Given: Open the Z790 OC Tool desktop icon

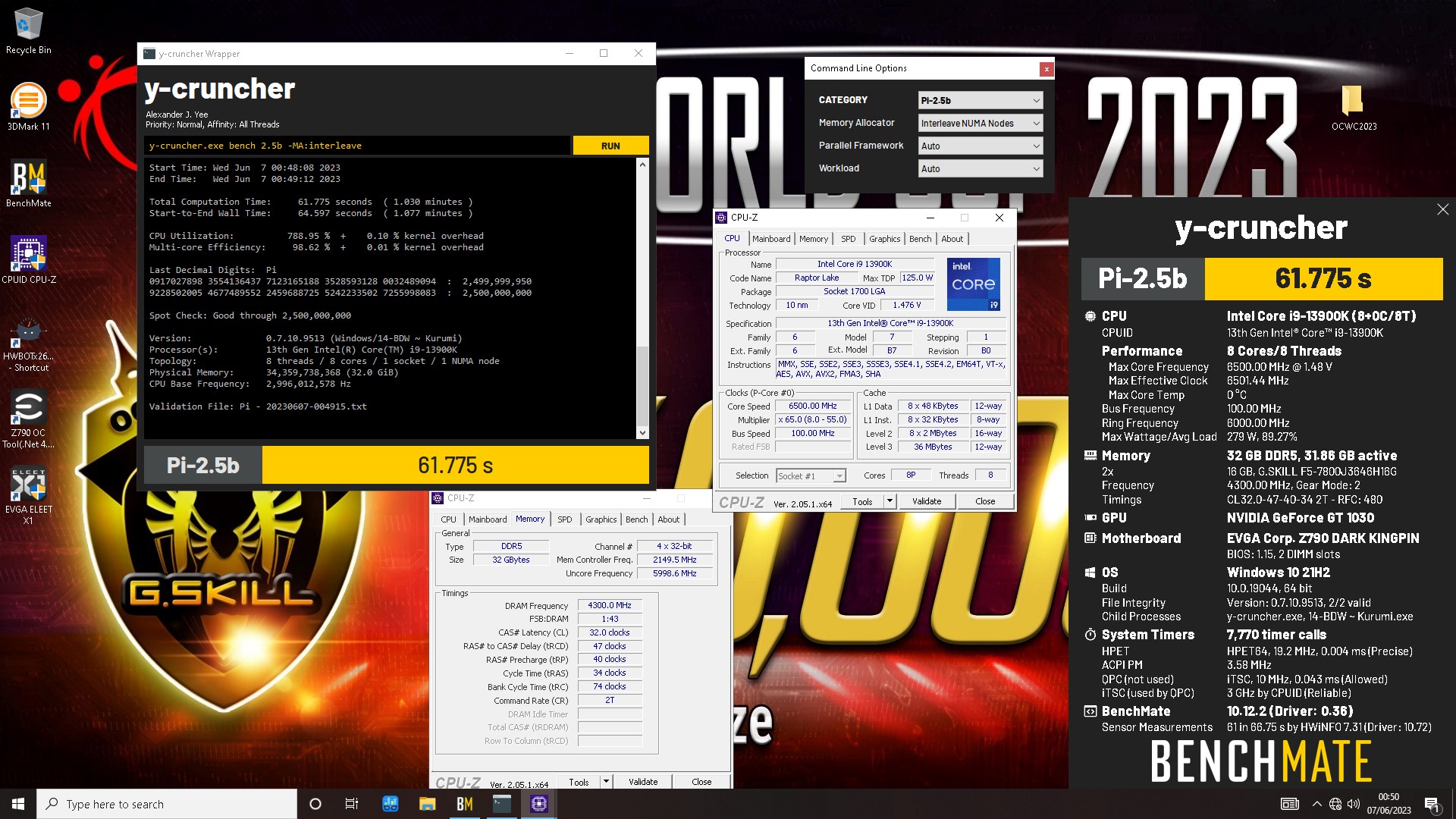Looking at the screenshot, I should pyautogui.click(x=28, y=419).
